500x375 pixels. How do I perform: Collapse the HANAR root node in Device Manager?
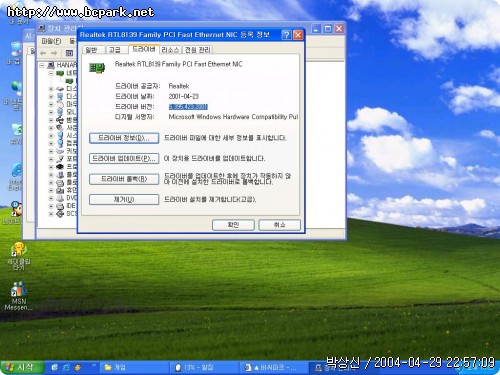click(42, 65)
